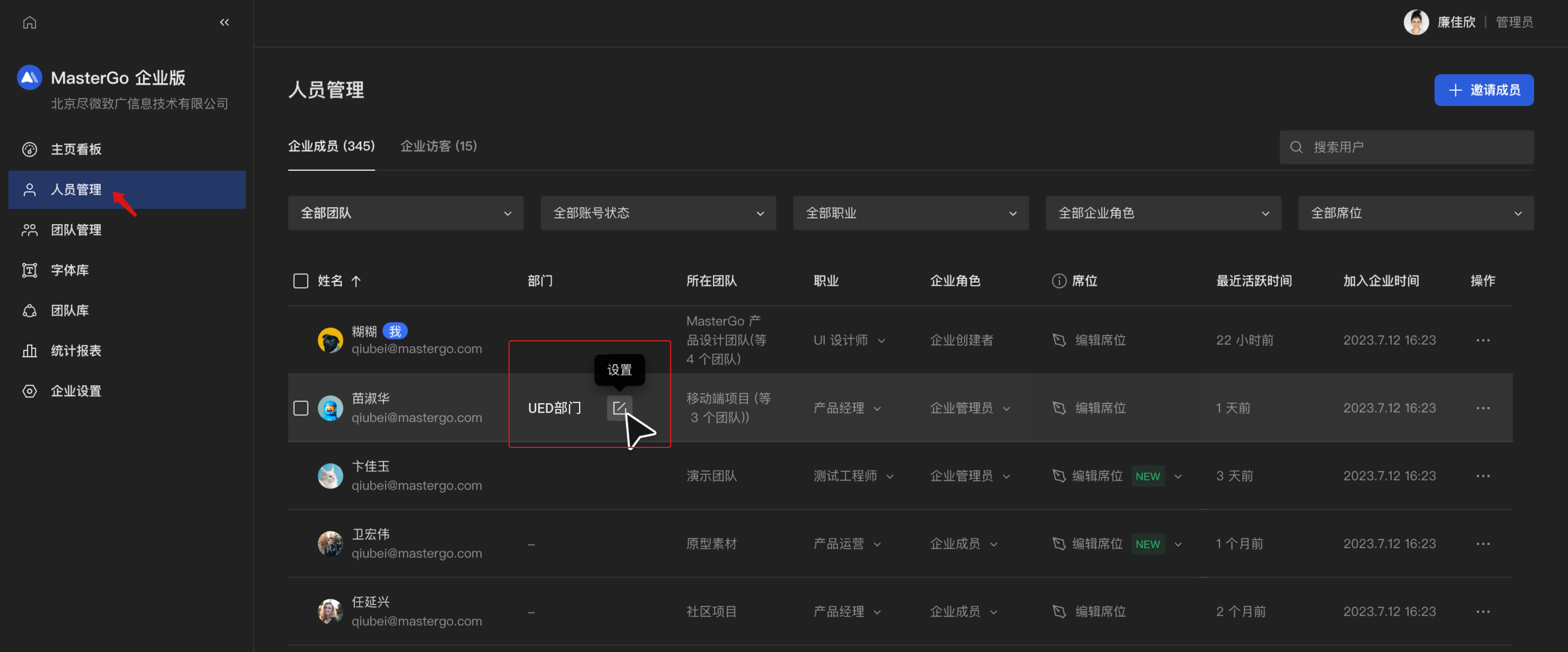
Task: Change 卫宏伟's role 企业成员 dropdown
Action: [x=964, y=544]
